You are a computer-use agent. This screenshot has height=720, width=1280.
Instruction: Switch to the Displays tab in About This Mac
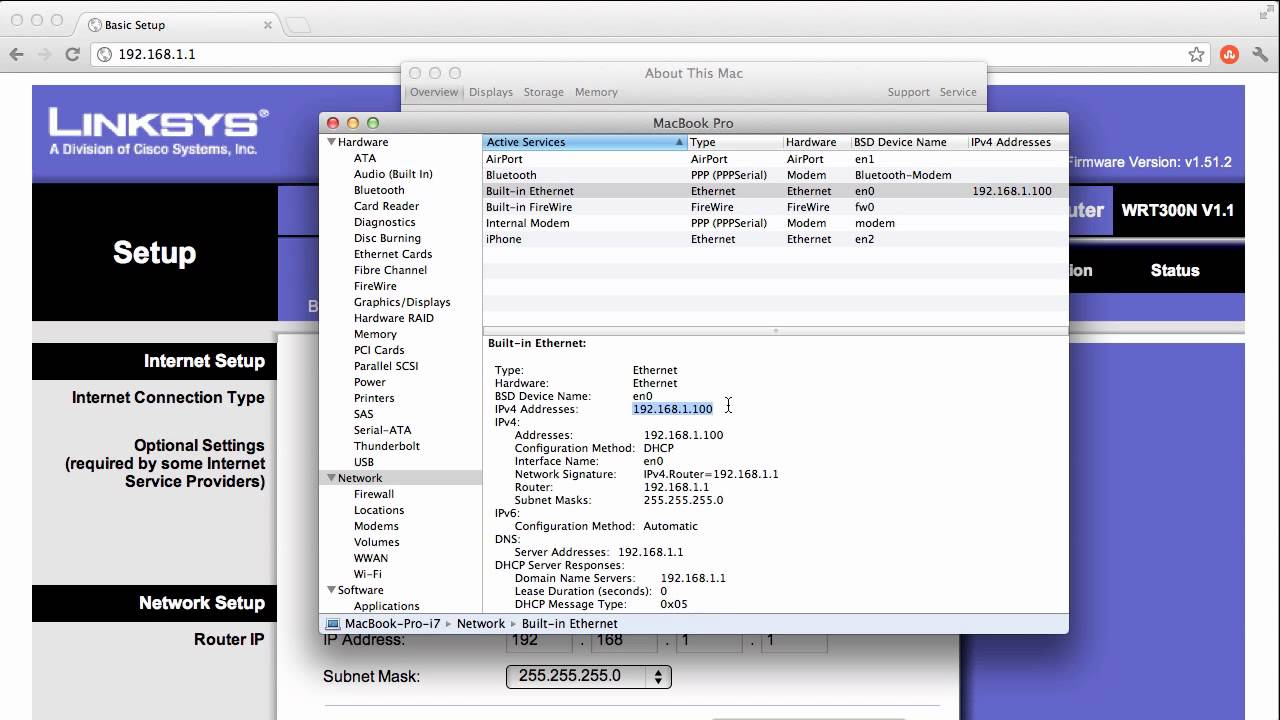pyautogui.click(x=491, y=92)
